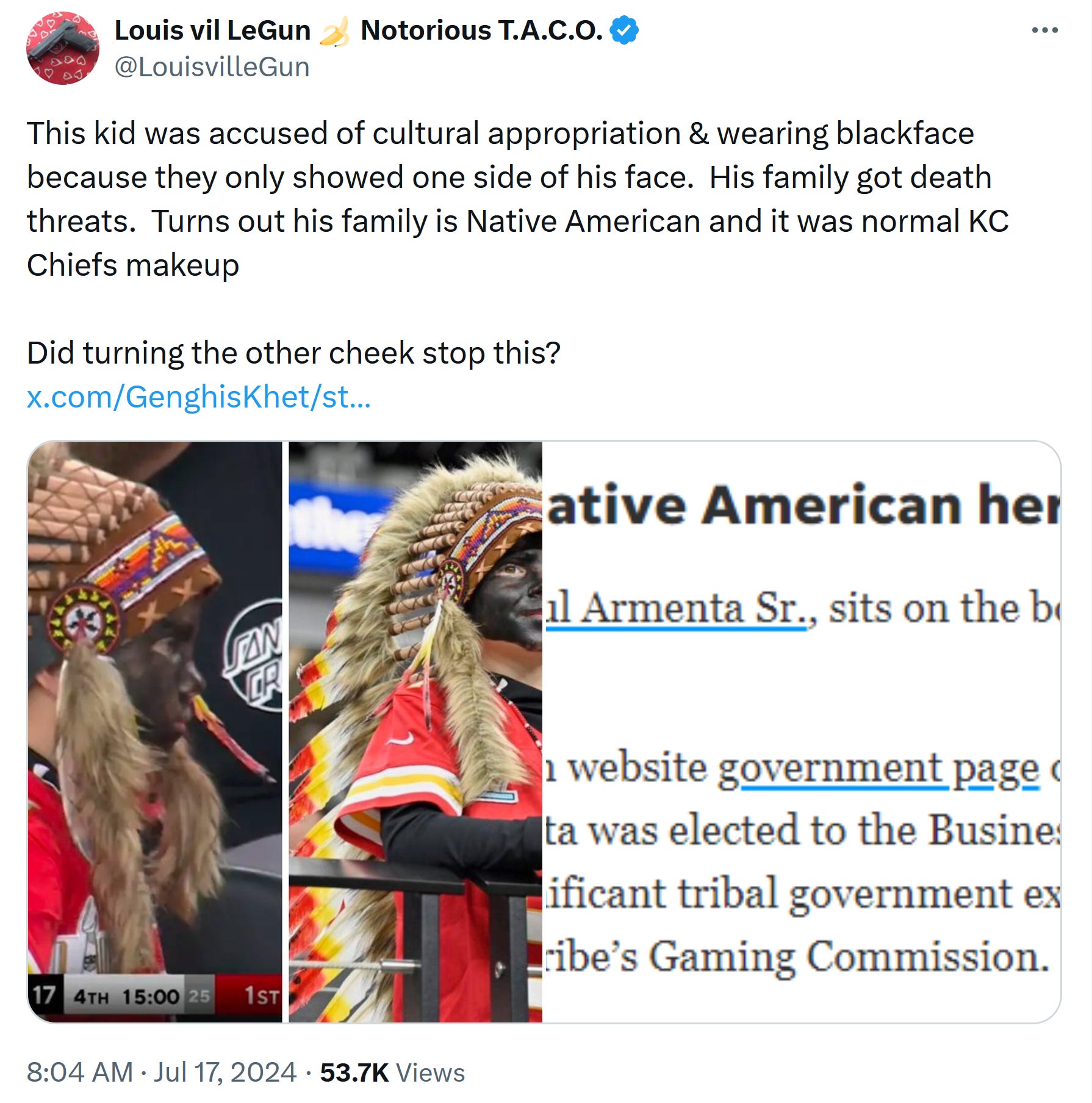Open the @LouisvilleGun handle
Screen dimensions: 1092x1103
(x=212, y=66)
